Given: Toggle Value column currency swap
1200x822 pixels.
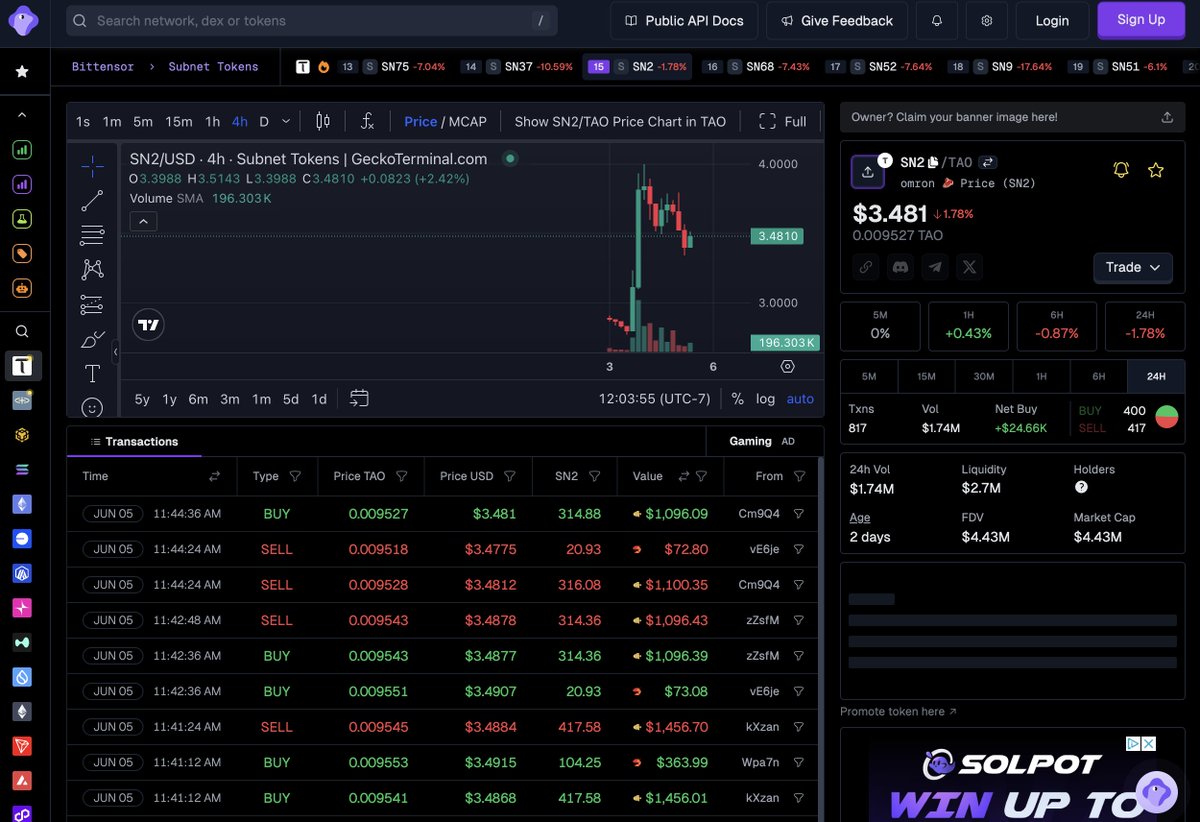Looking at the screenshot, I should click(684, 476).
